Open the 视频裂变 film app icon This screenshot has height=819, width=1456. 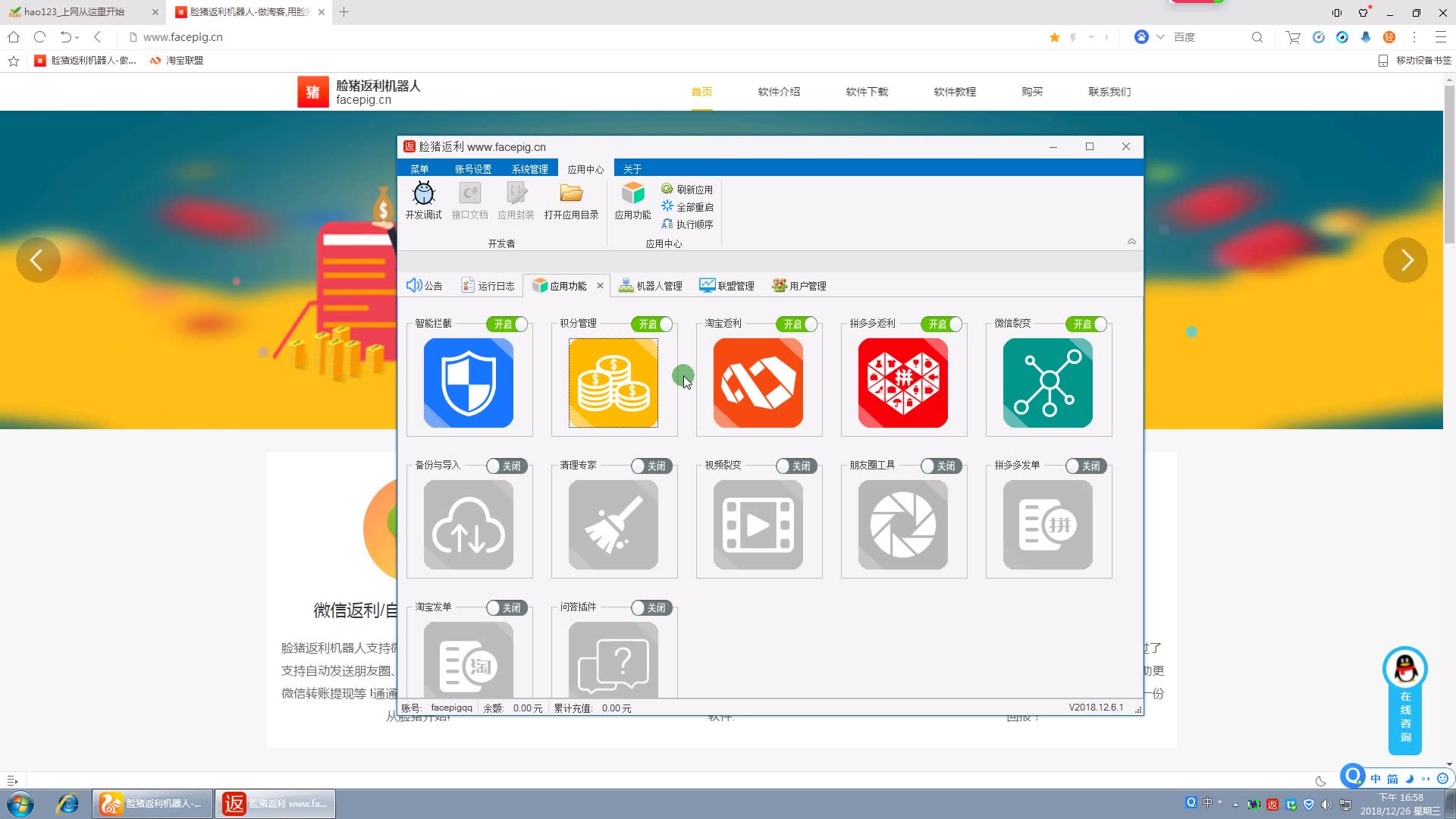click(x=758, y=525)
